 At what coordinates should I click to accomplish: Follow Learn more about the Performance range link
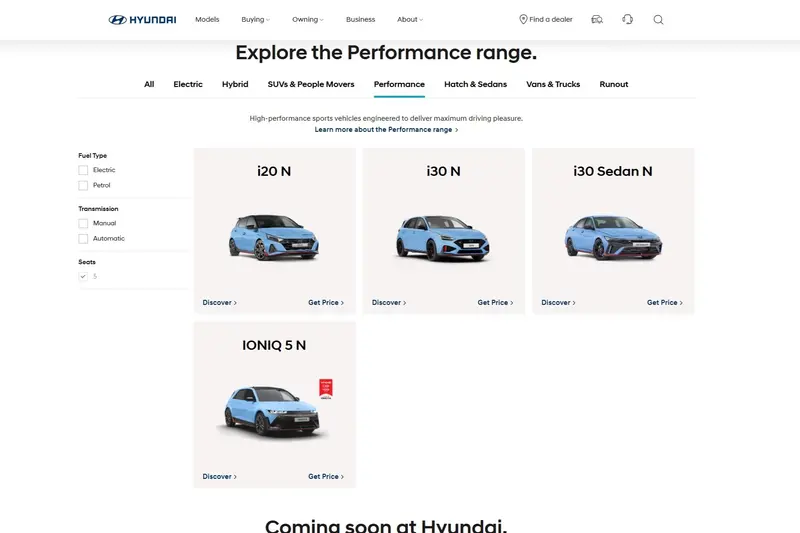tap(386, 130)
